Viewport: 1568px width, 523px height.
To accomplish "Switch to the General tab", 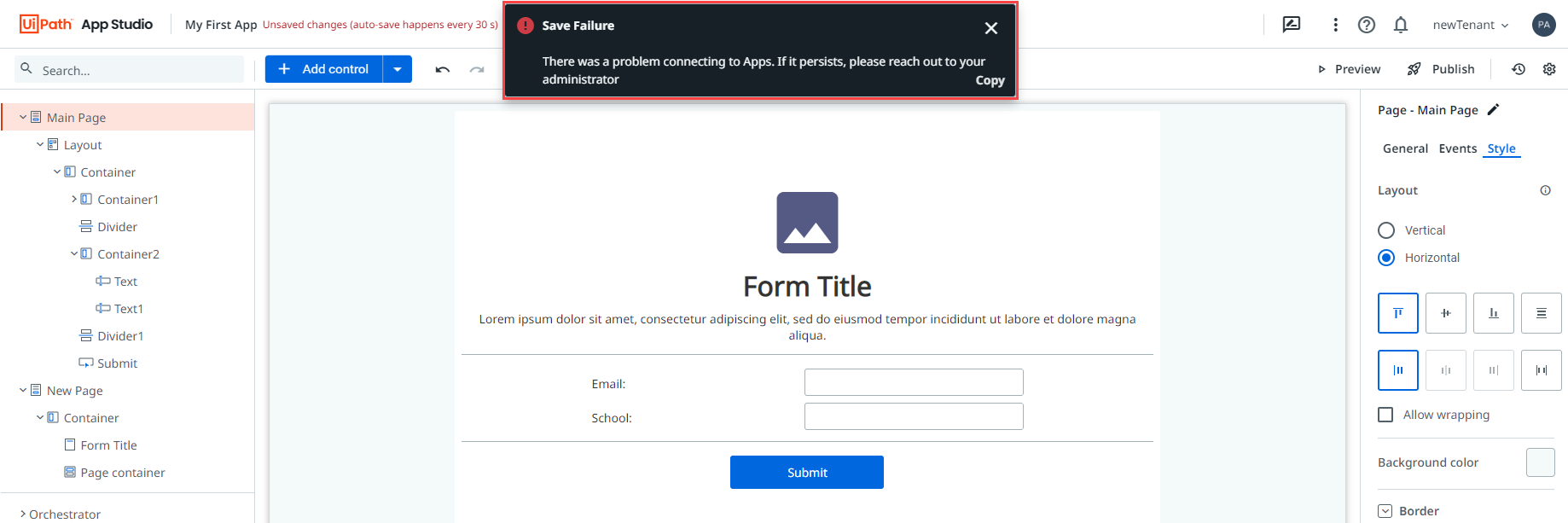I will 1405,148.
